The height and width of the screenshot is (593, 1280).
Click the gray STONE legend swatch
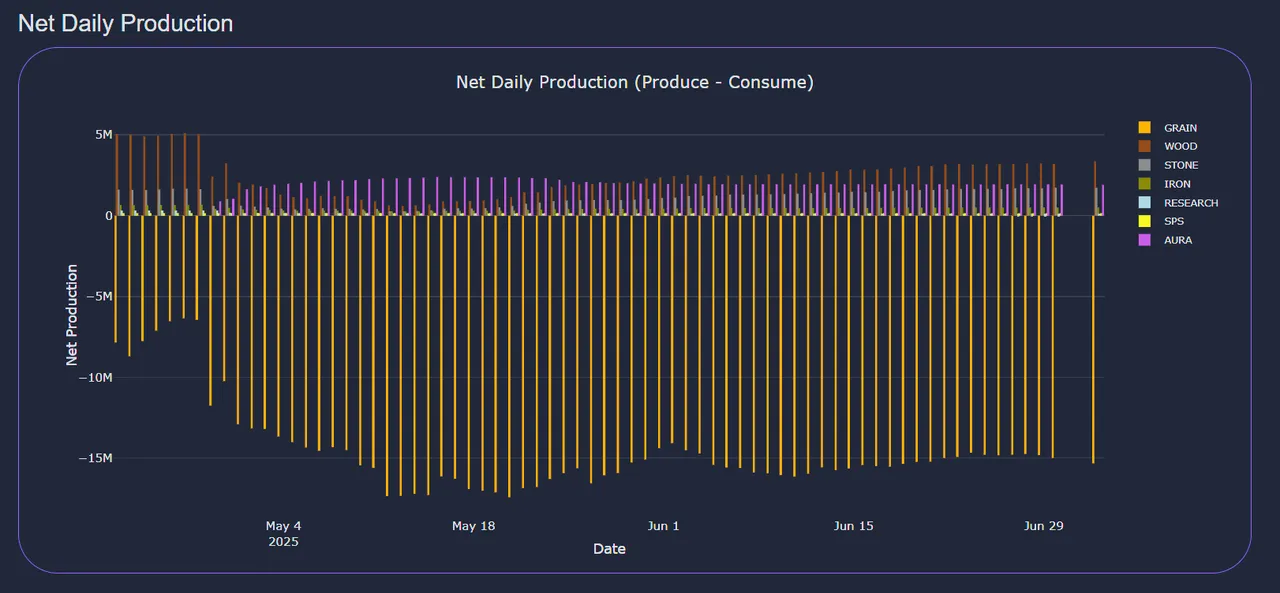click(x=1144, y=165)
